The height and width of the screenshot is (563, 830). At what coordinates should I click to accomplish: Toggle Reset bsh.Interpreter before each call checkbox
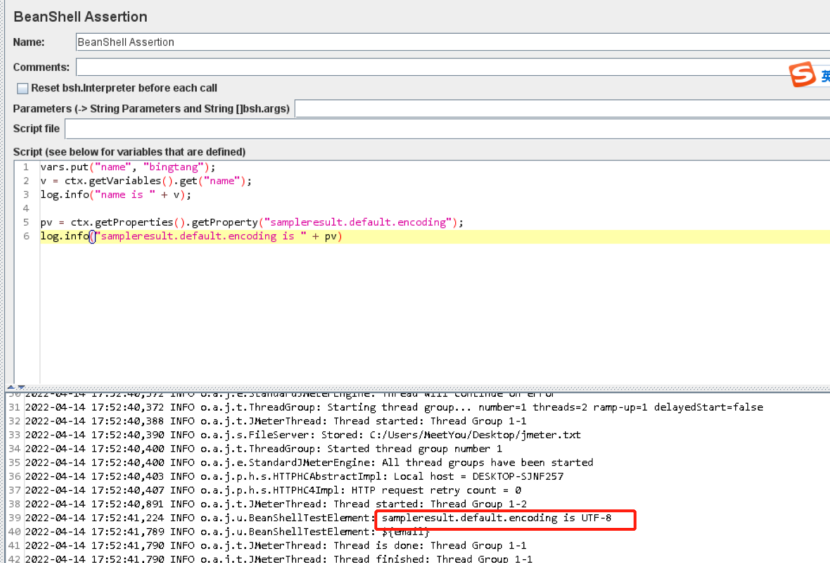pos(22,88)
